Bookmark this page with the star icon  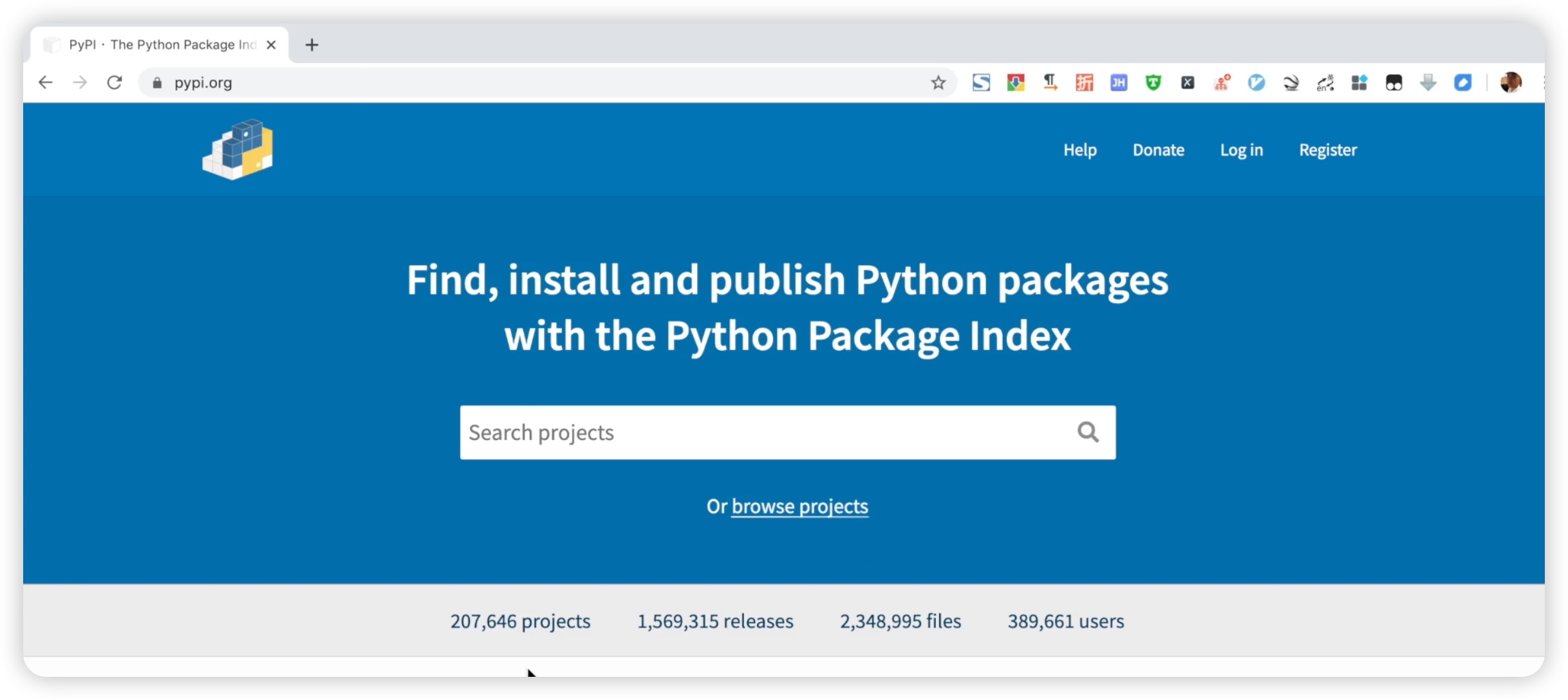(938, 82)
